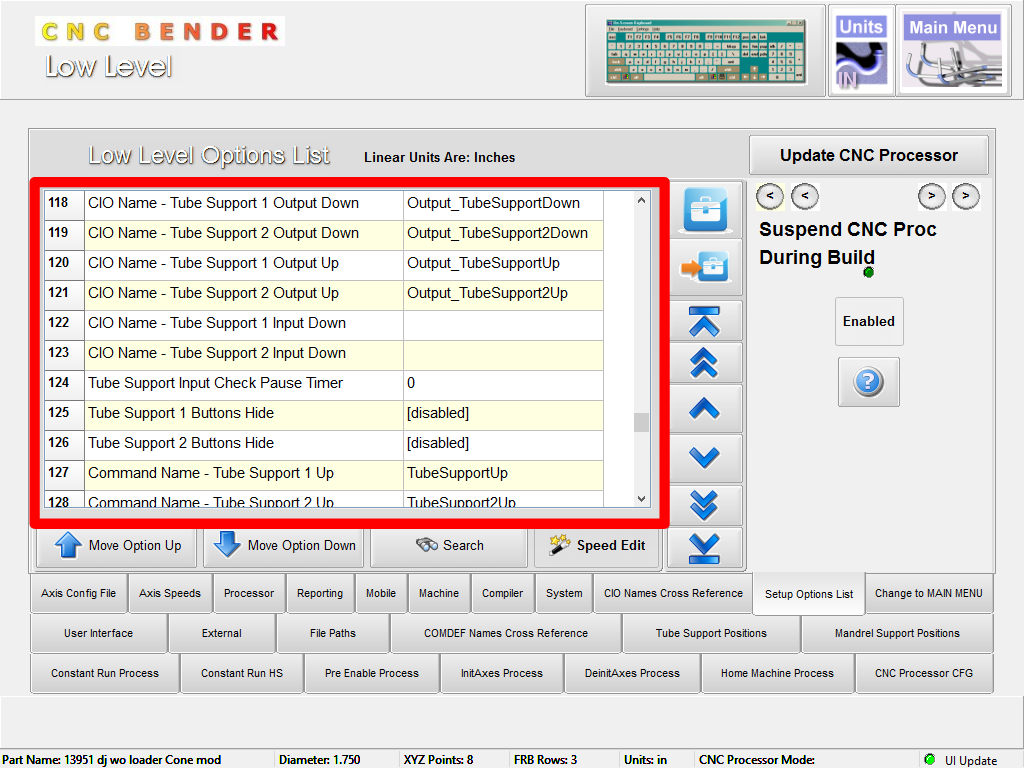Screen dimensions: 1024x768
Task: Click the Units IN icon button
Action: (861, 51)
